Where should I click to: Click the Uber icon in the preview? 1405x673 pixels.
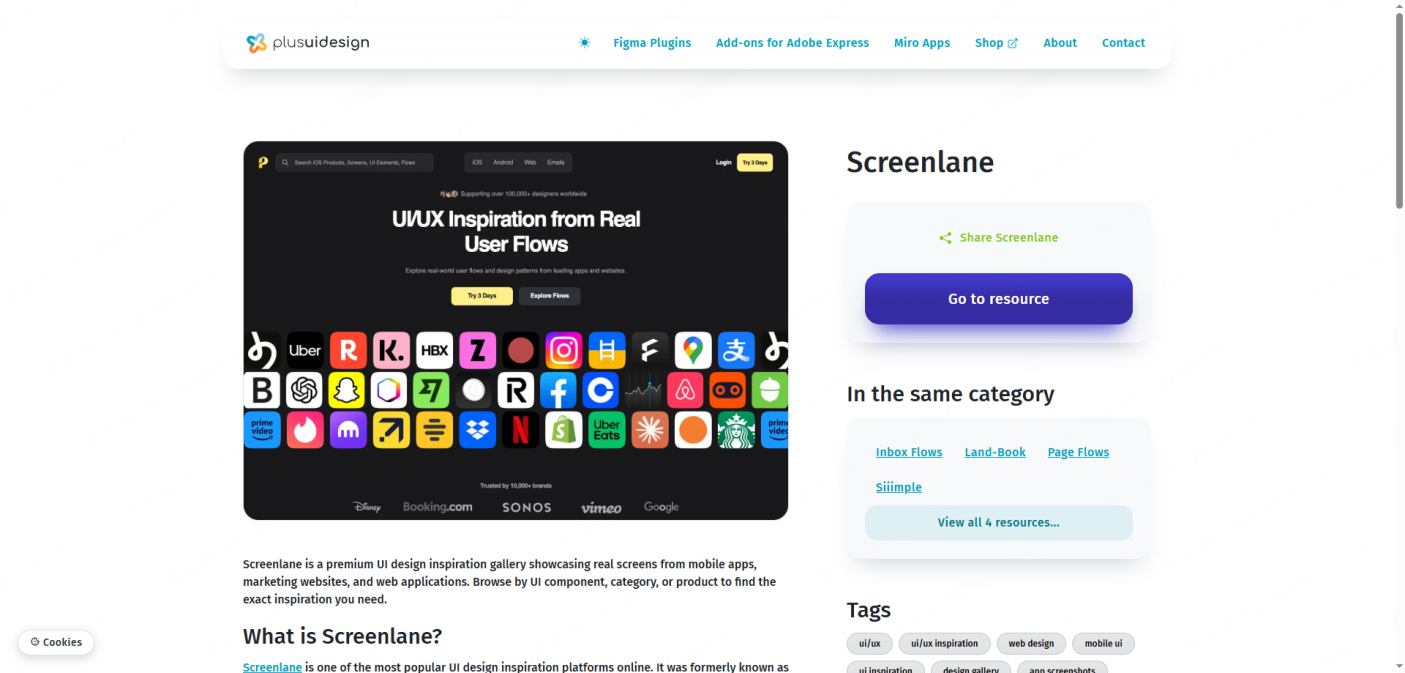tap(305, 350)
